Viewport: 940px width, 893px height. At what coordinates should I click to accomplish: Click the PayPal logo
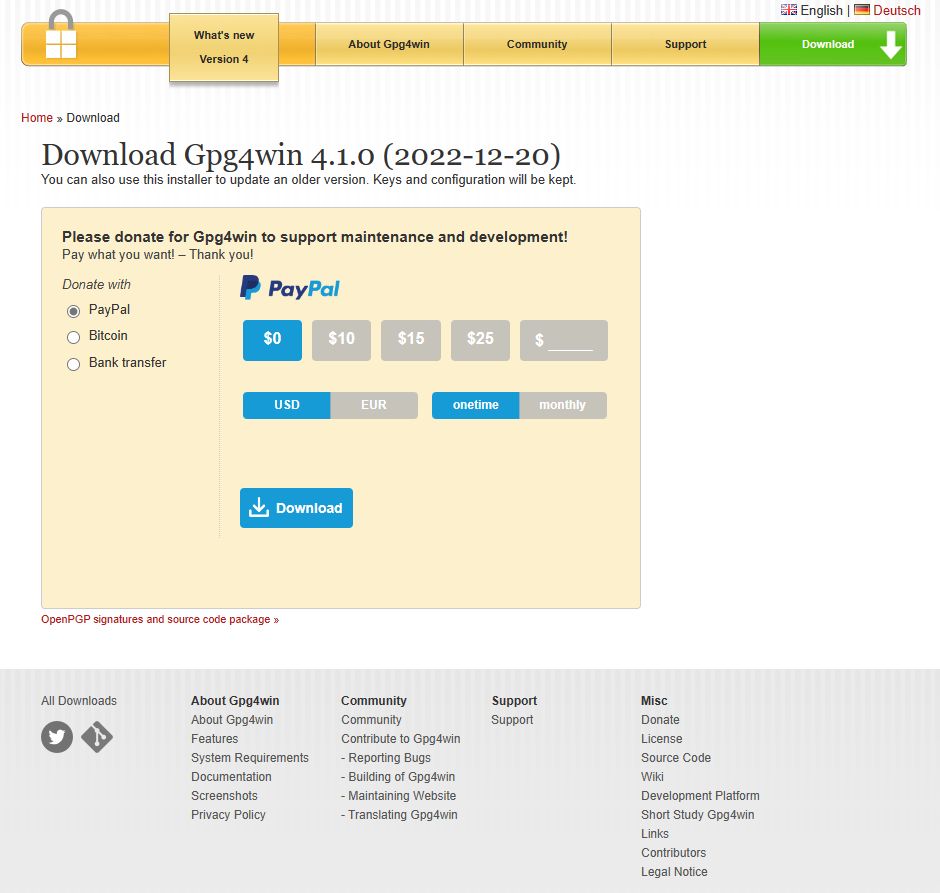[x=290, y=288]
